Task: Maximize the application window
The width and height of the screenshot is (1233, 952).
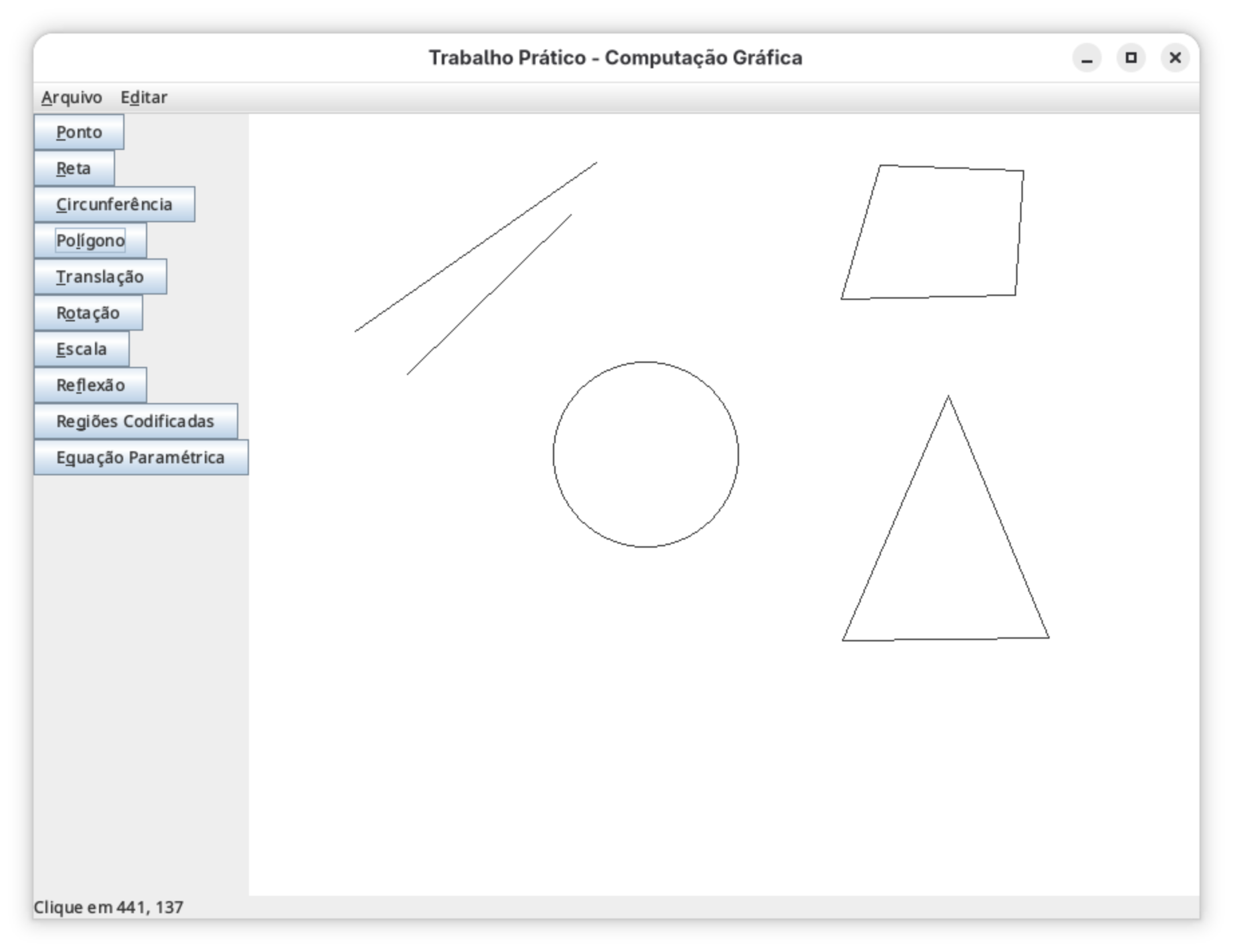Action: [x=1131, y=58]
